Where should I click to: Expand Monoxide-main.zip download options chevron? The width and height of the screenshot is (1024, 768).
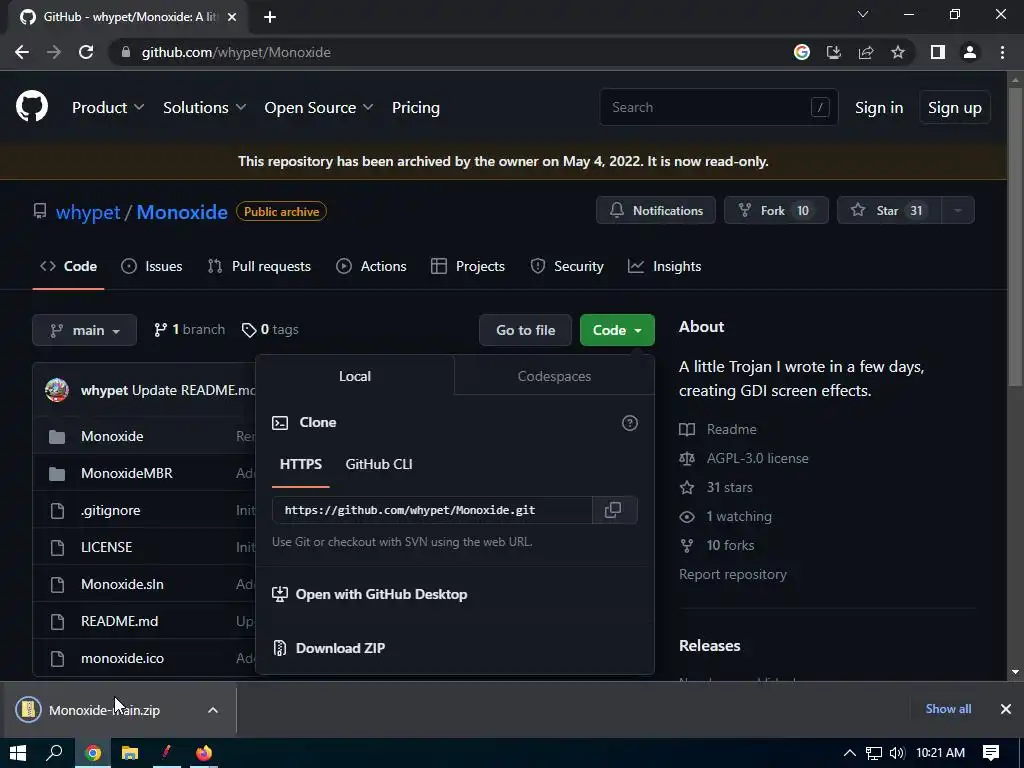213,710
